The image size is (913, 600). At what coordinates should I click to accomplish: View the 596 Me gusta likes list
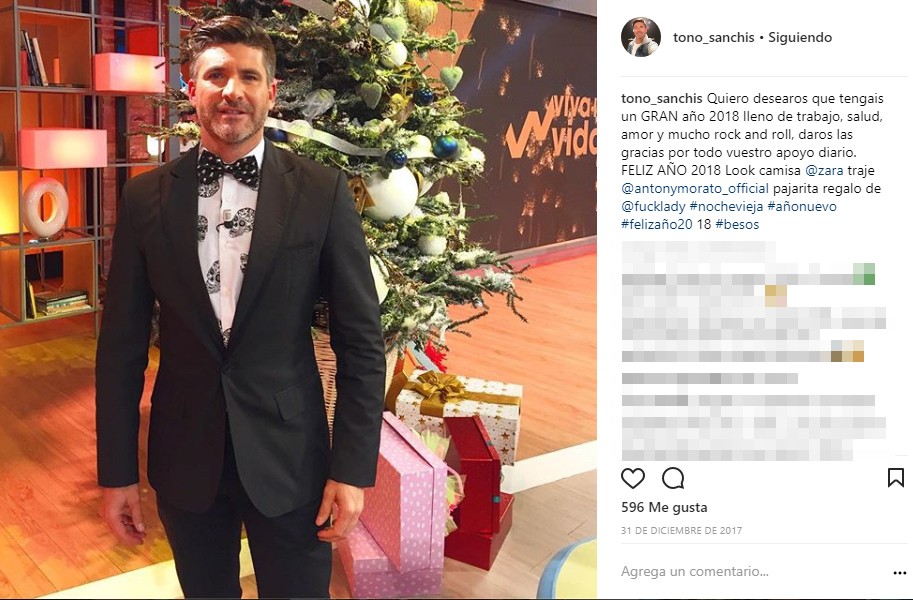tap(664, 507)
